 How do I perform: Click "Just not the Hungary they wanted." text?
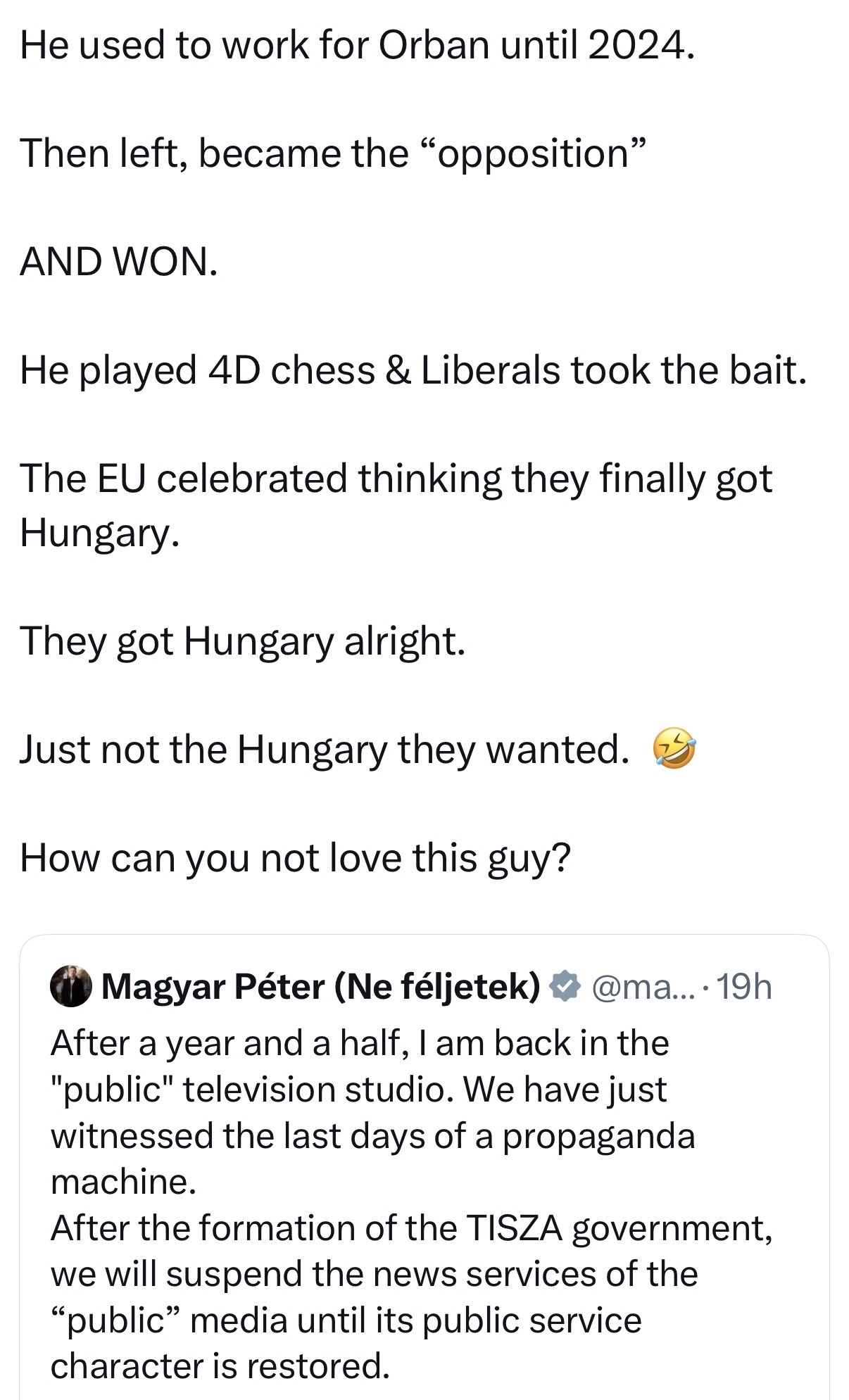coord(324,749)
